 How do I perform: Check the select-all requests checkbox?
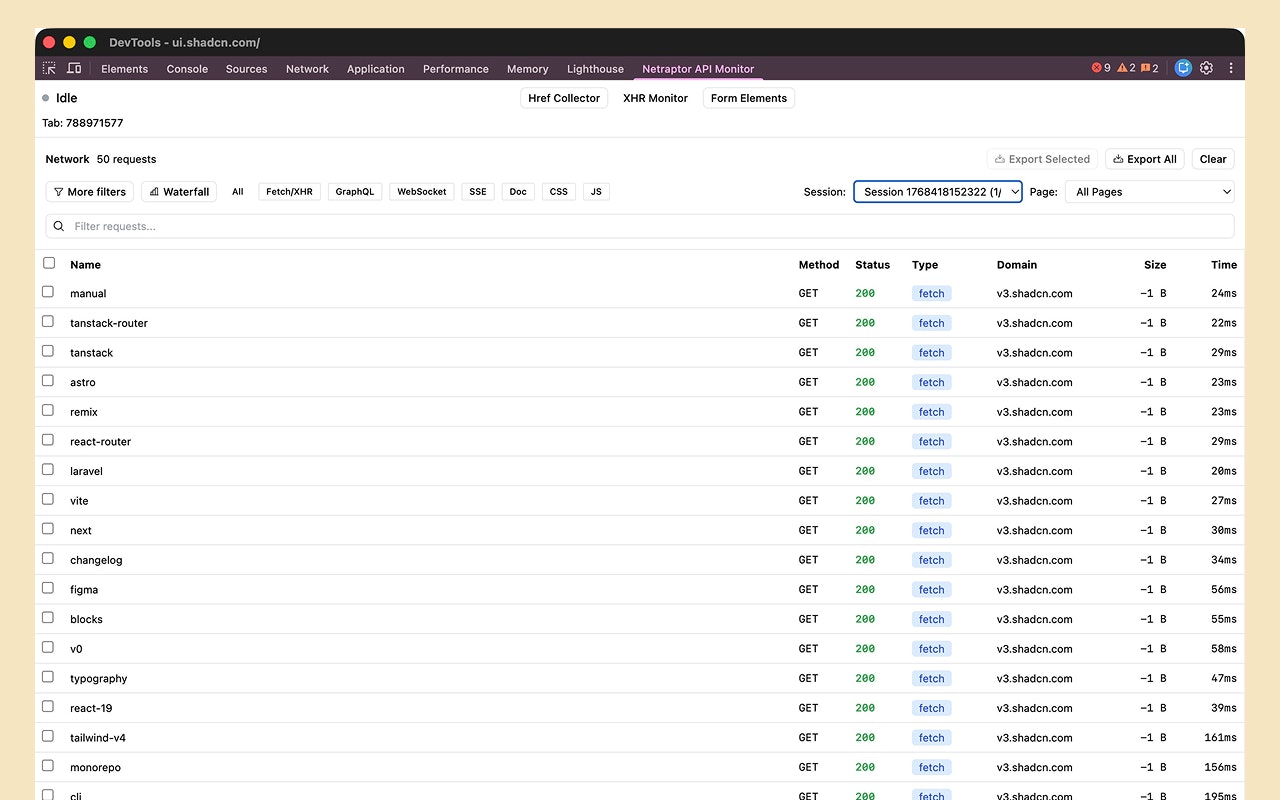49,262
